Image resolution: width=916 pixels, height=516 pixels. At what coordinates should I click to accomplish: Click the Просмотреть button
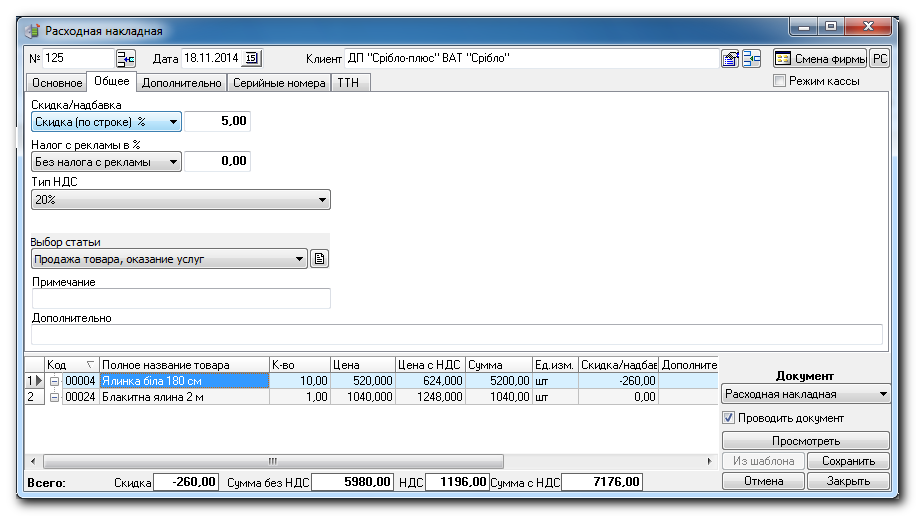click(806, 441)
